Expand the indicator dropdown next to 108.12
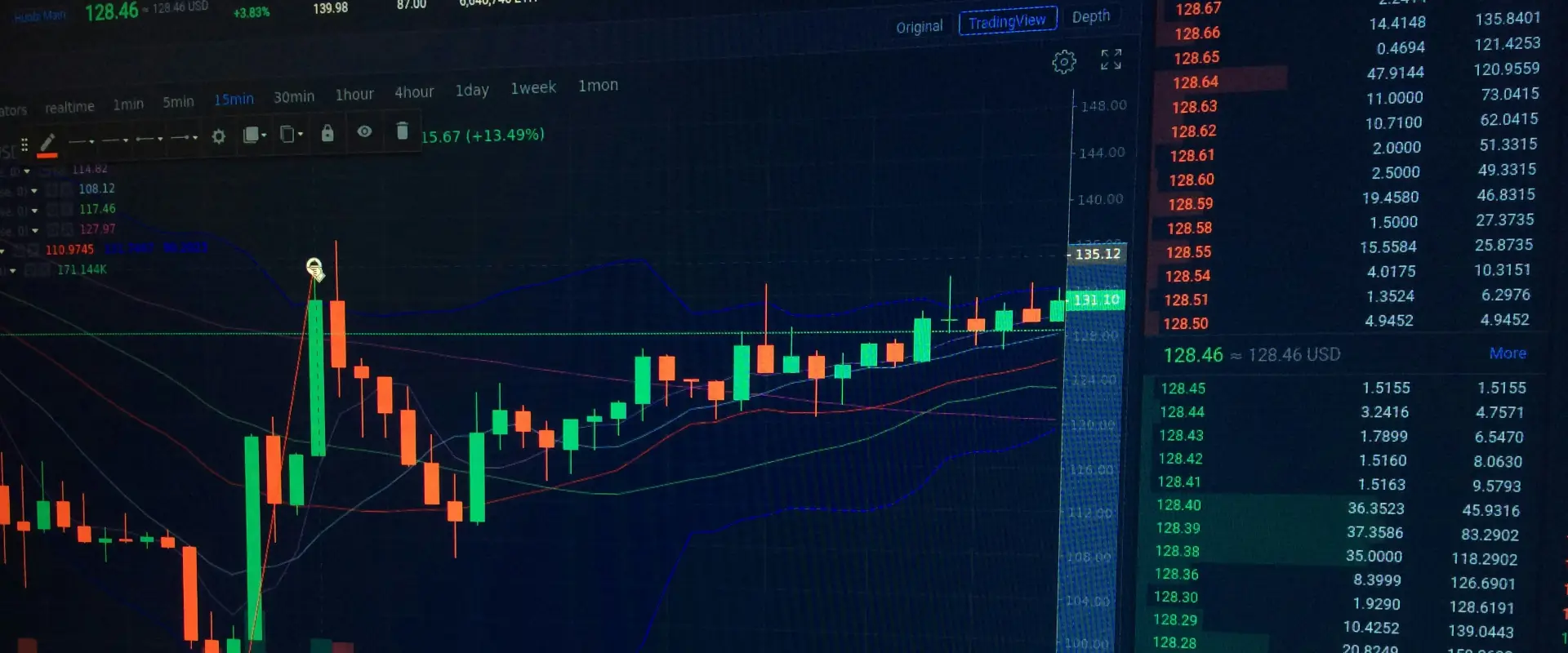Screen dimensions: 1568x653 point(34,191)
